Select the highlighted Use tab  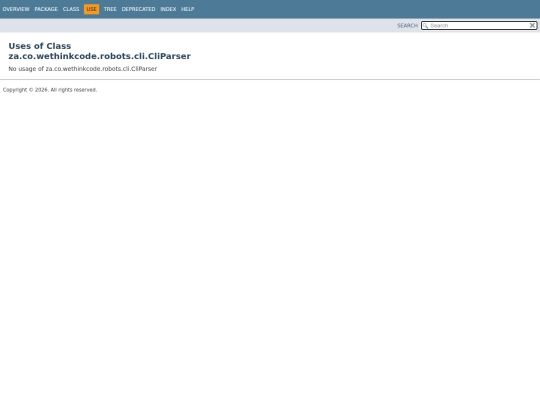[91, 9]
